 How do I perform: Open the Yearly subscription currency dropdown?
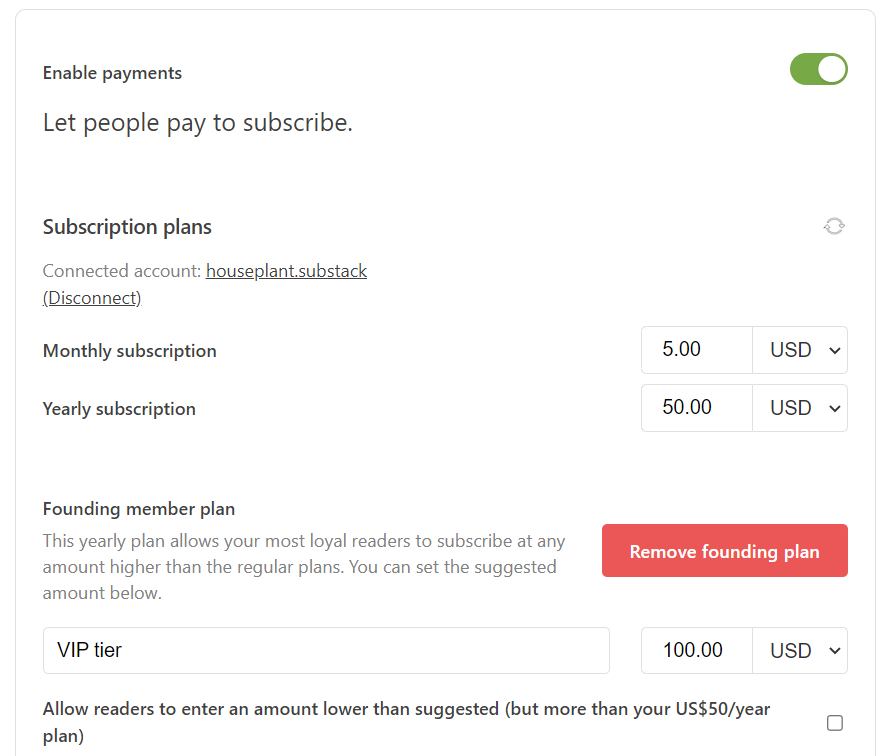coord(800,408)
